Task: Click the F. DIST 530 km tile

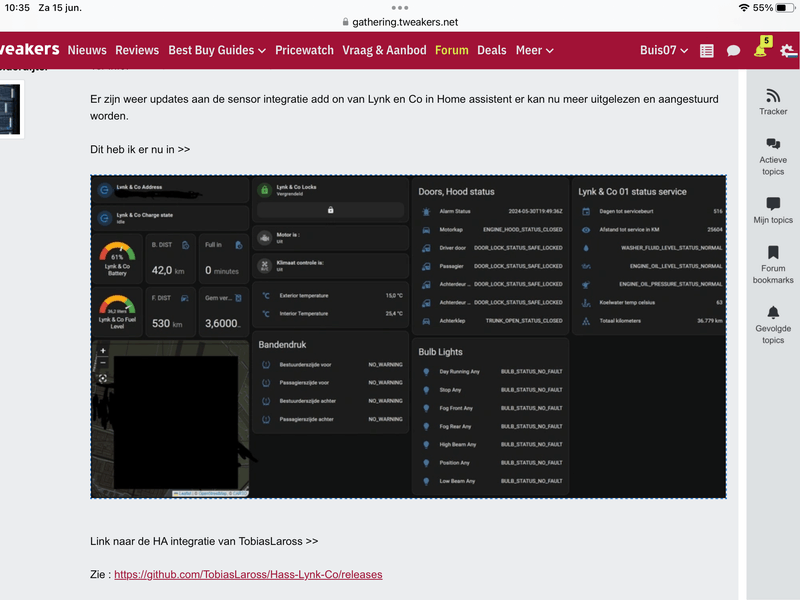Action: pyautogui.click(x=170, y=312)
